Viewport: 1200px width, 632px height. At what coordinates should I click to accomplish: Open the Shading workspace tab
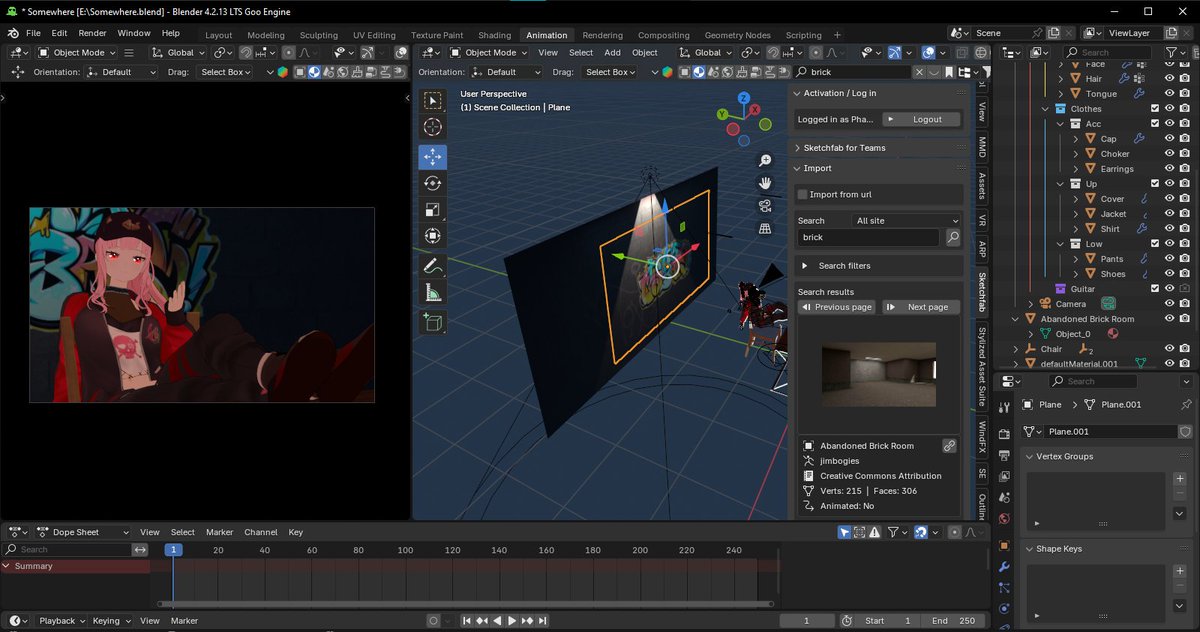coord(494,35)
